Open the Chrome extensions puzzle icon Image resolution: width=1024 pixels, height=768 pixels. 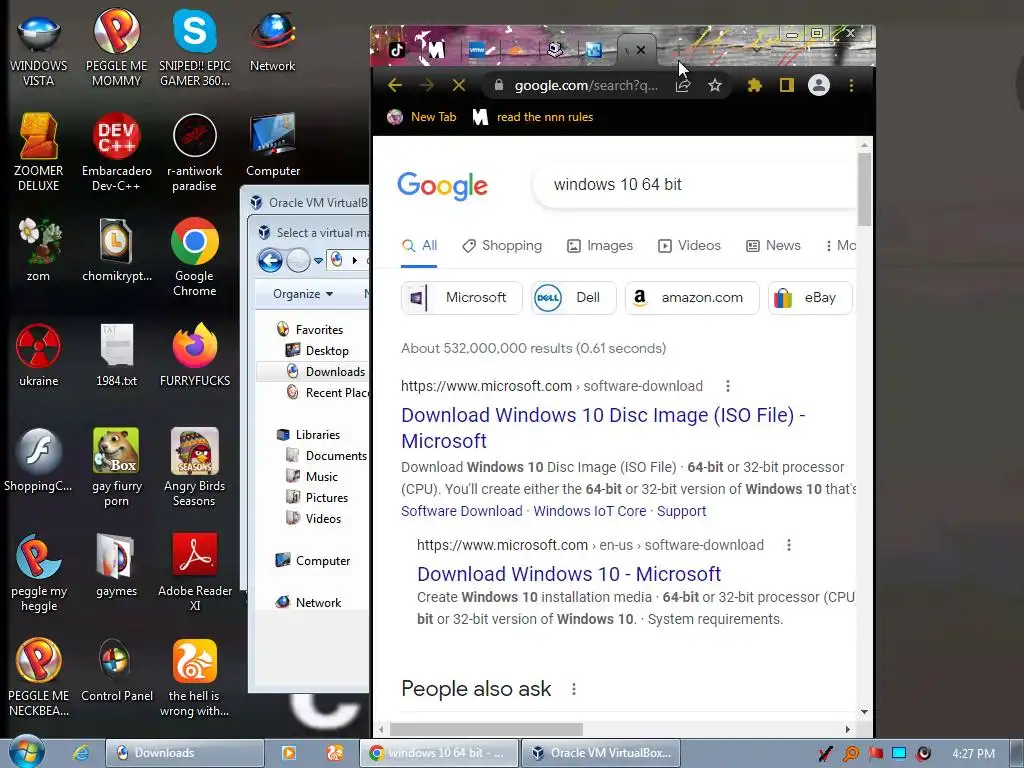[754, 86]
